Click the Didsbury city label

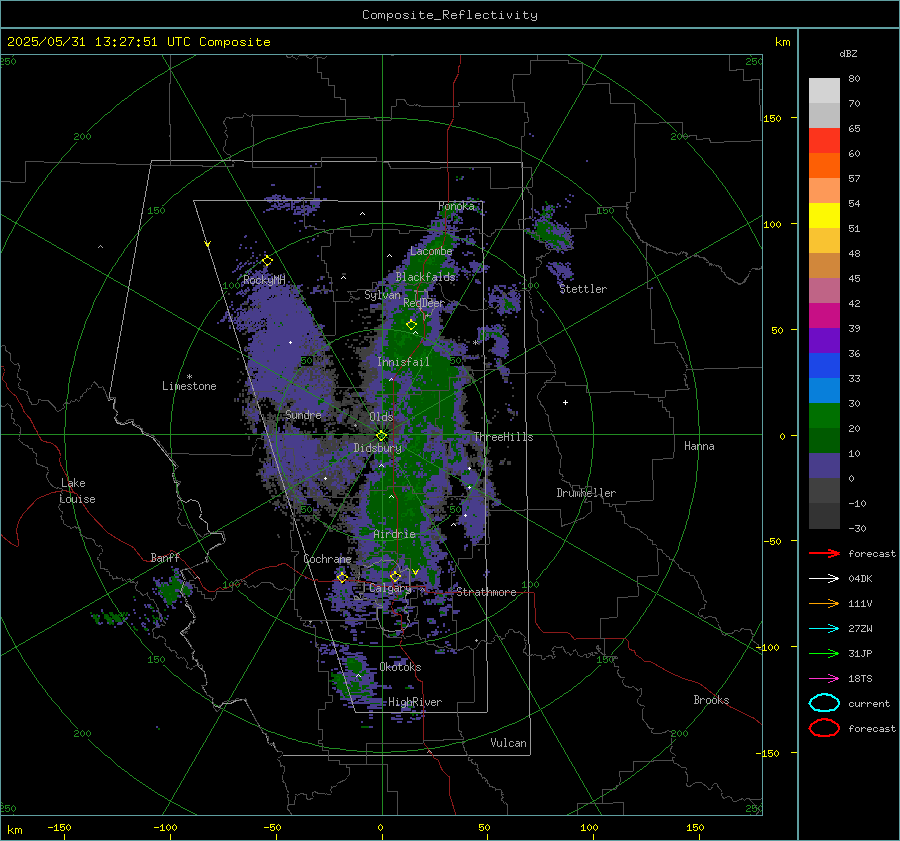[377, 448]
